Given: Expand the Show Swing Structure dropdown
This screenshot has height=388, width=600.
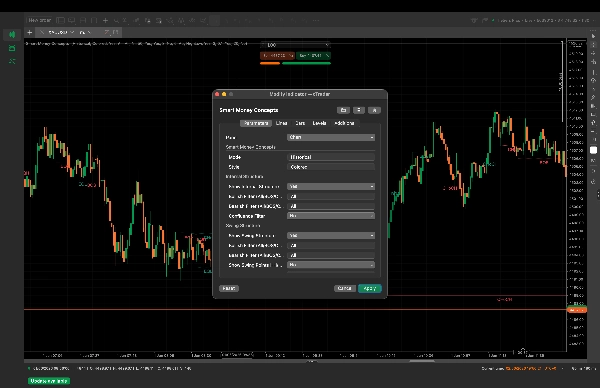Looking at the screenshot, I should 331,236.
